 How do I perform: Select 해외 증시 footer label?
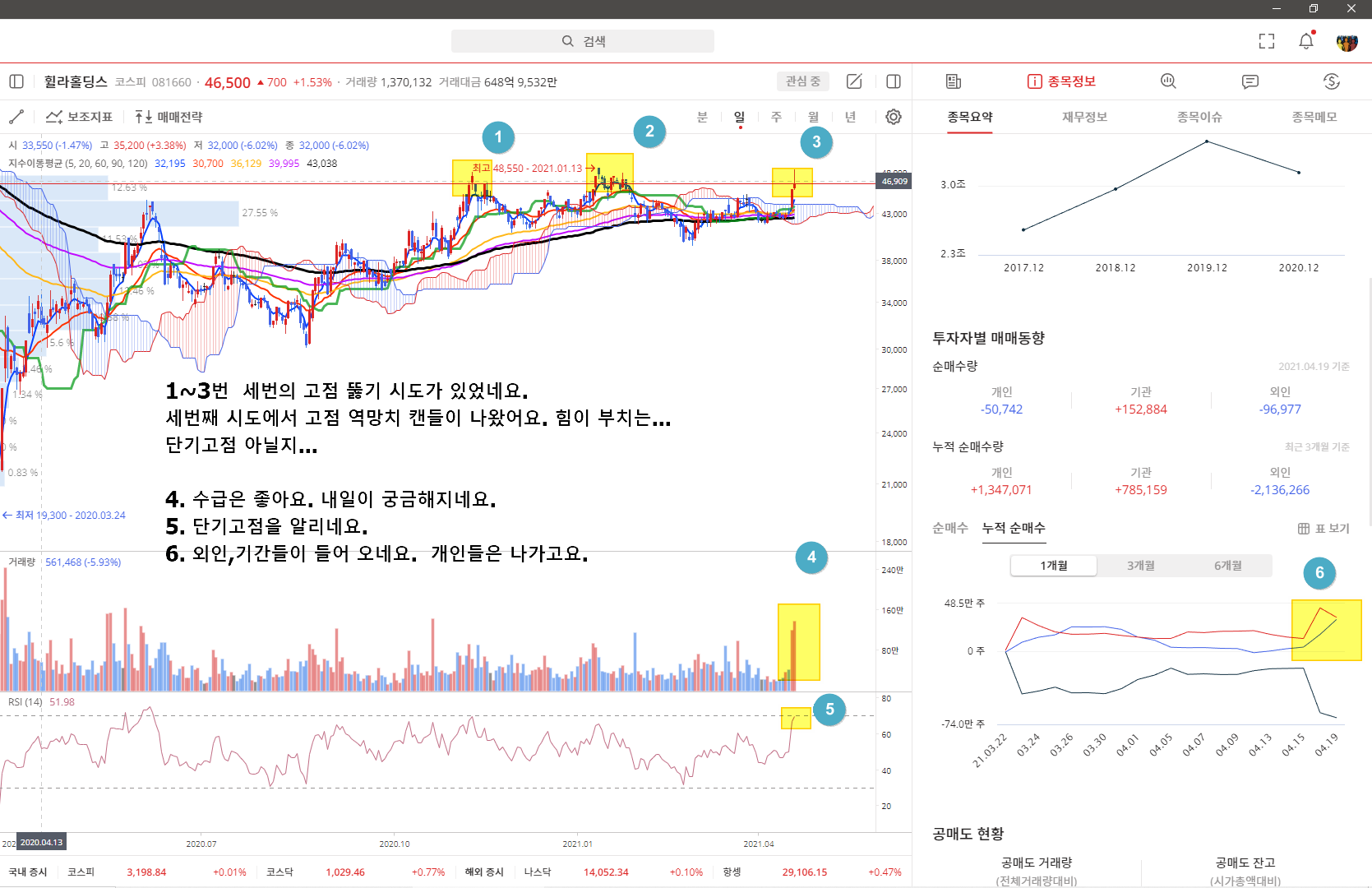pos(484,872)
